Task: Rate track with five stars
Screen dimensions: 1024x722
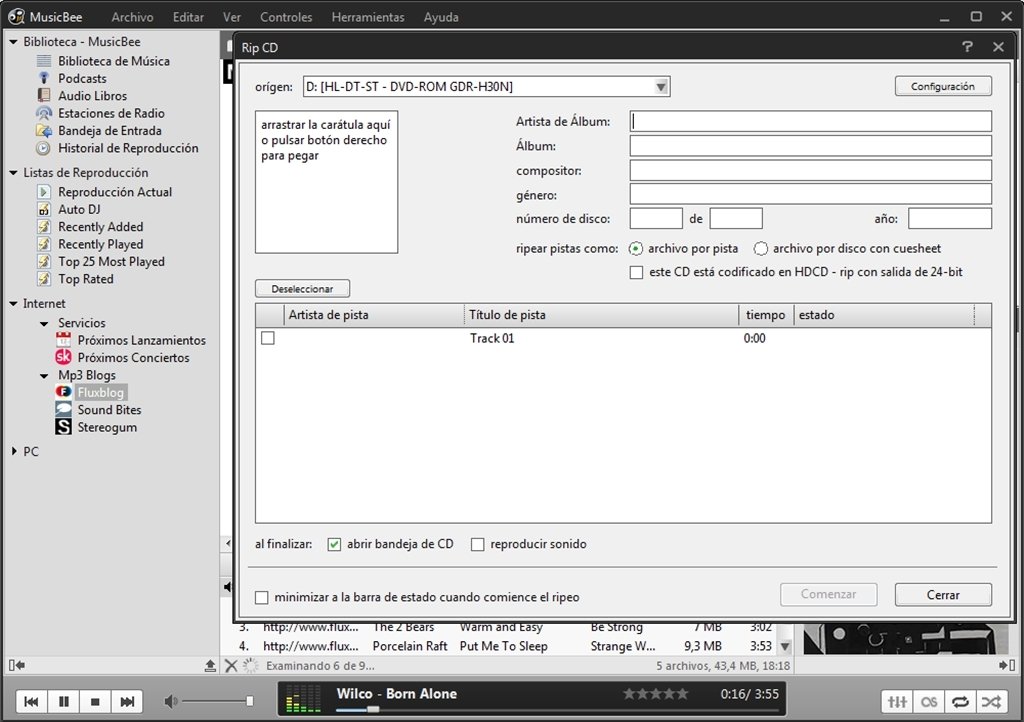Action: 682,694
